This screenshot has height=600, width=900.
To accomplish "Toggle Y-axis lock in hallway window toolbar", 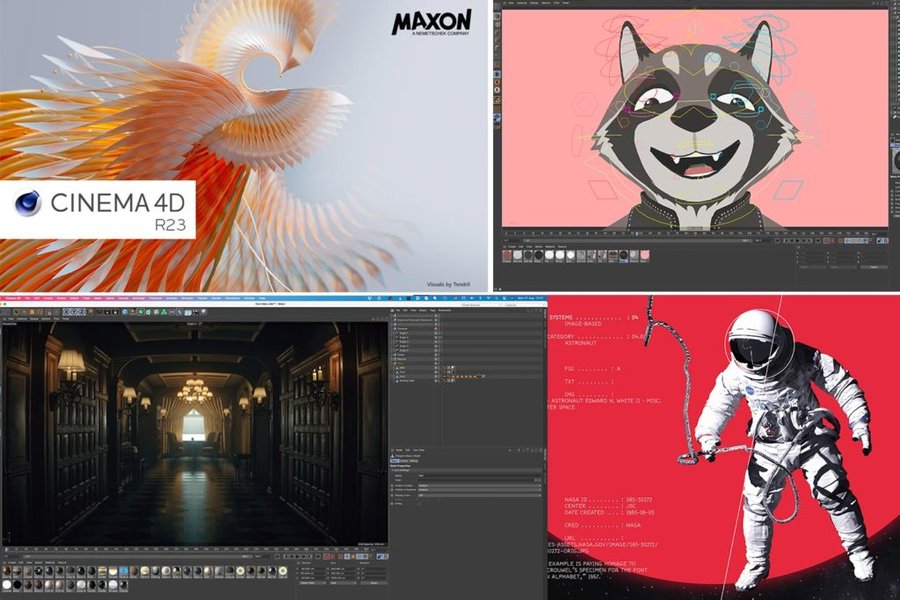I will point(74,312).
